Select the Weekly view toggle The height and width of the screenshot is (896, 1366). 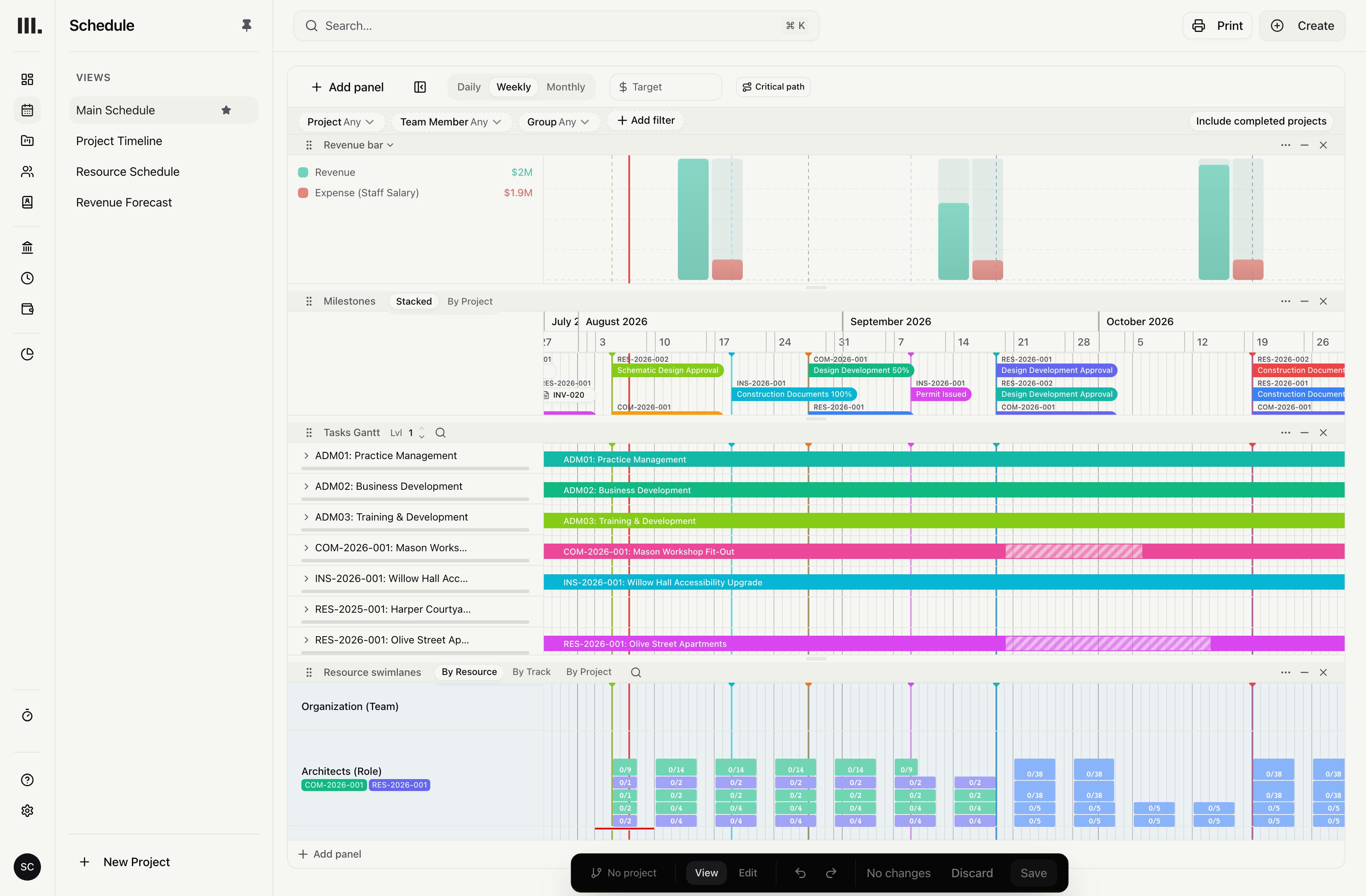click(513, 87)
